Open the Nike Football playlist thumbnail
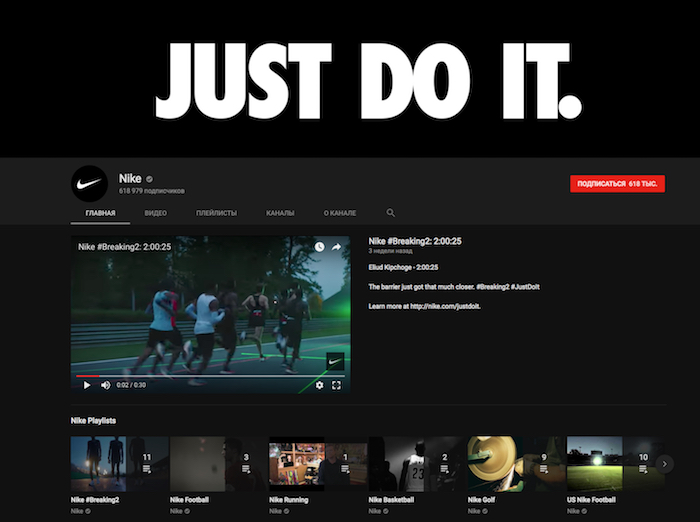This screenshot has height=522, width=700. click(x=219, y=464)
